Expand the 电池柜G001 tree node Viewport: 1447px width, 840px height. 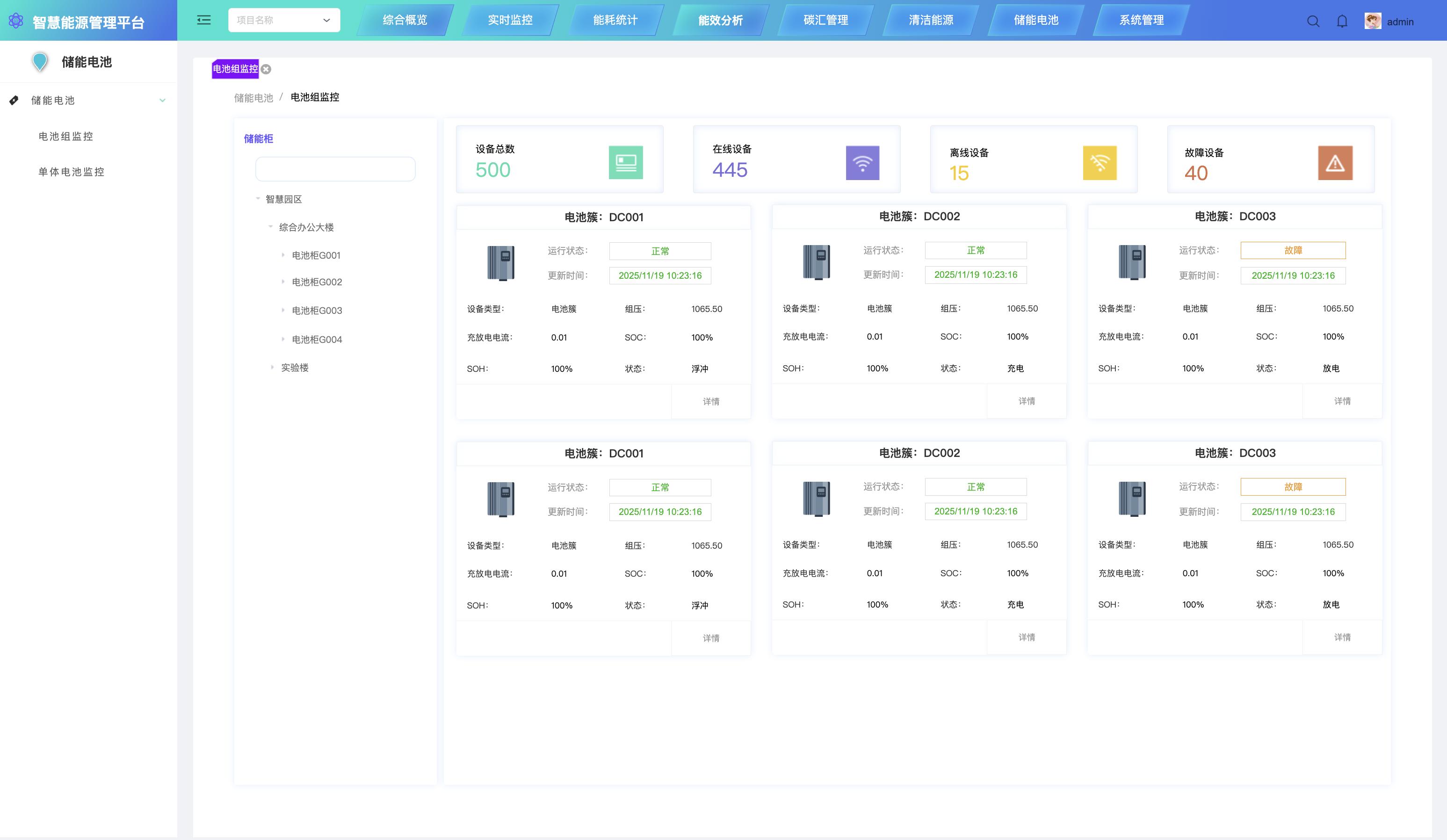coord(283,255)
